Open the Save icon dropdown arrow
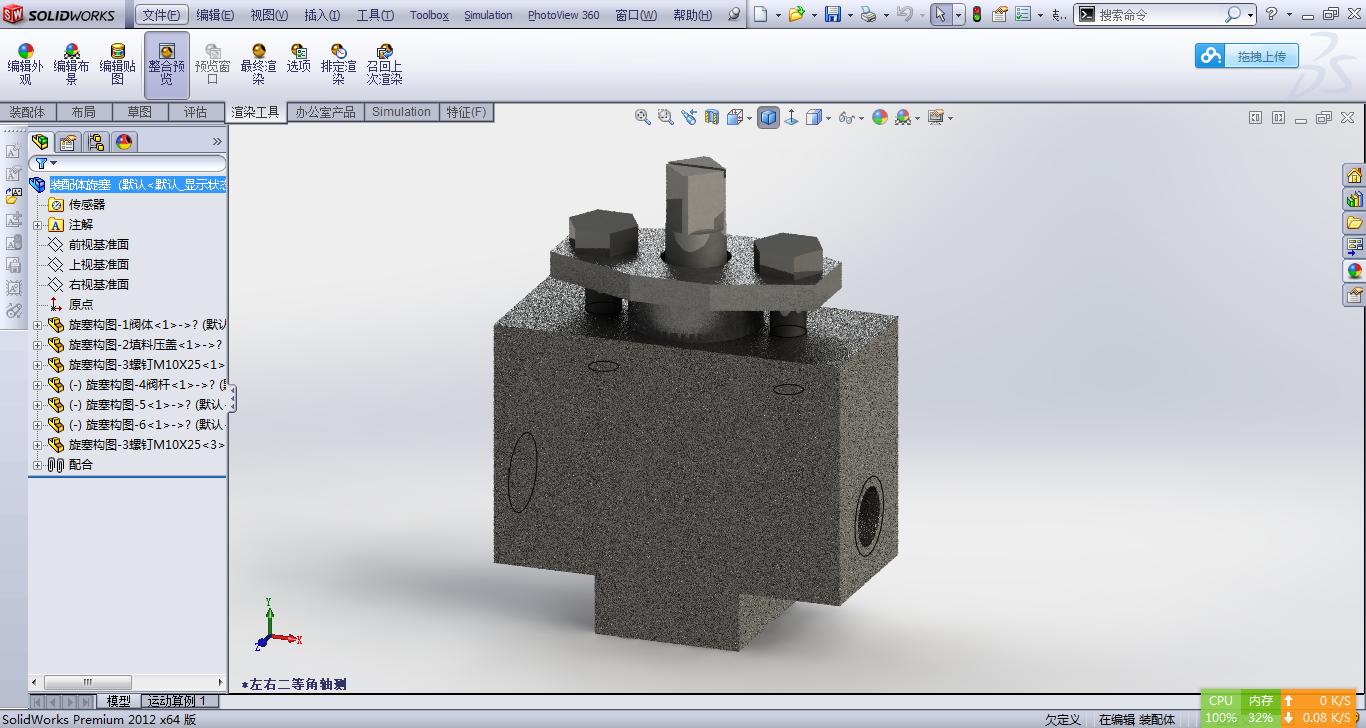The width and height of the screenshot is (1366, 728). tap(849, 15)
